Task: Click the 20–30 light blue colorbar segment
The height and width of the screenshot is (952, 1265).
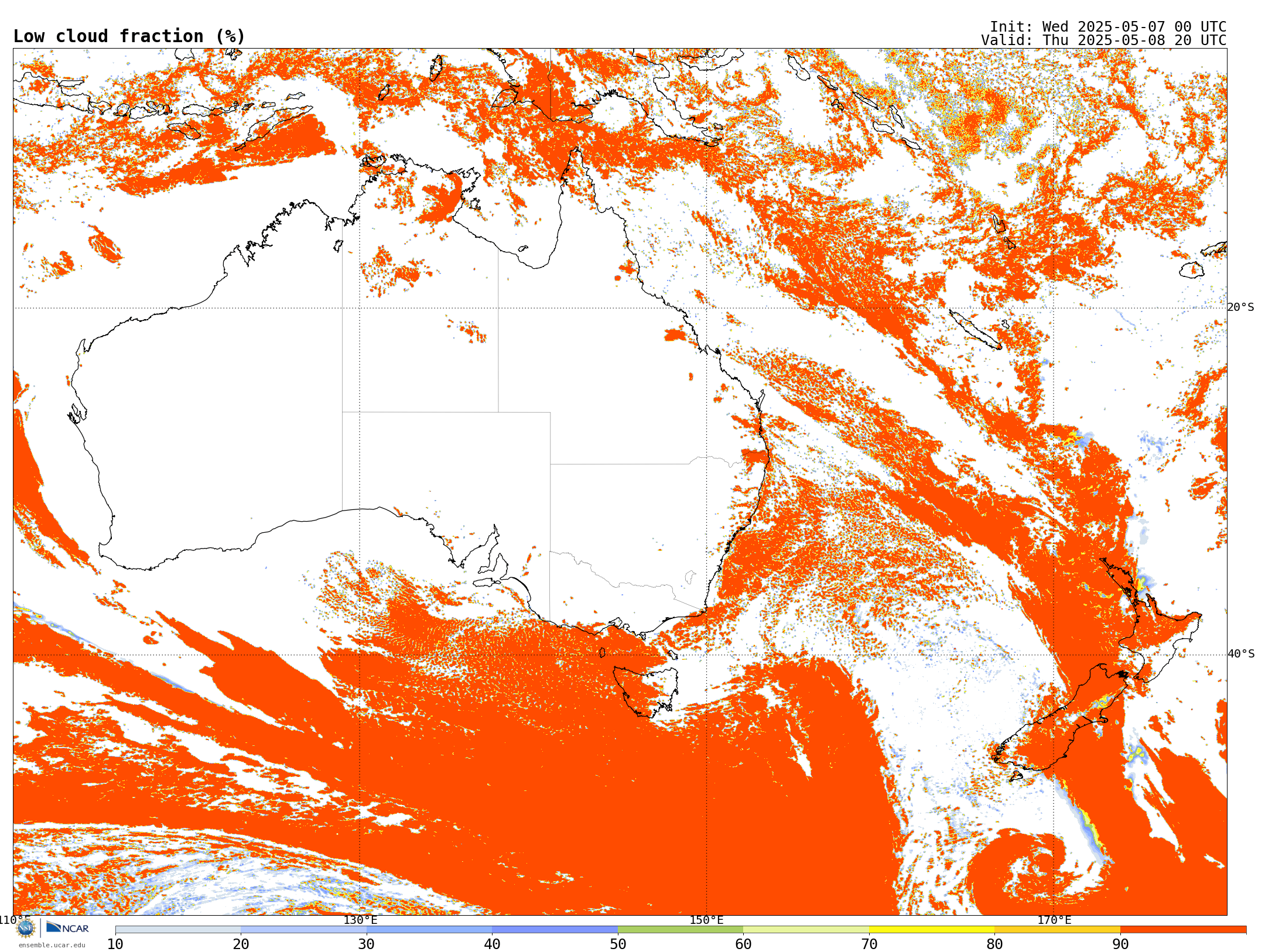Action: click(304, 930)
